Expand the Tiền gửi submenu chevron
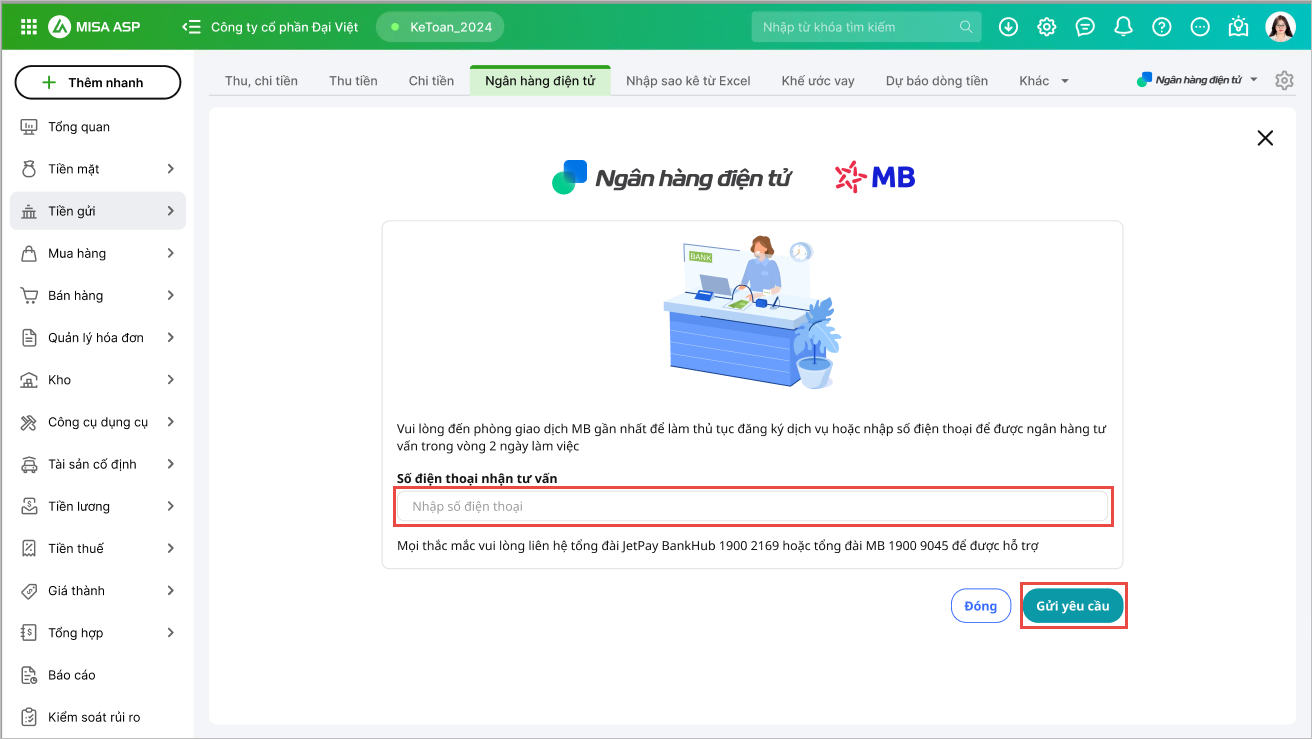The width and height of the screenshot is (1312, 739). click(171, 211)
